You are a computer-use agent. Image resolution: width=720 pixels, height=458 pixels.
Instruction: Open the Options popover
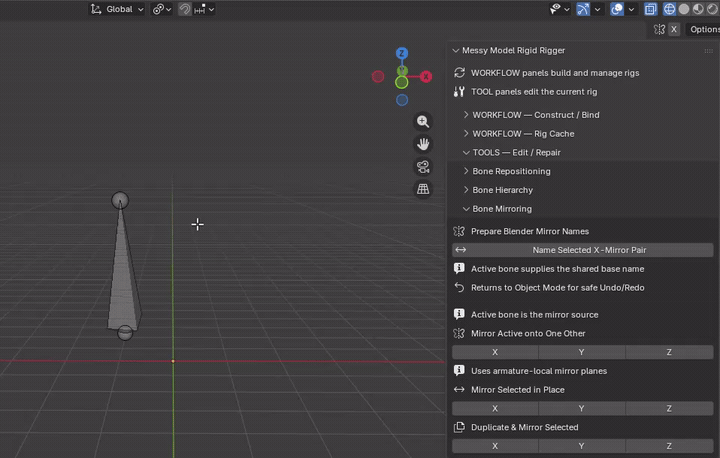point(703,29)
